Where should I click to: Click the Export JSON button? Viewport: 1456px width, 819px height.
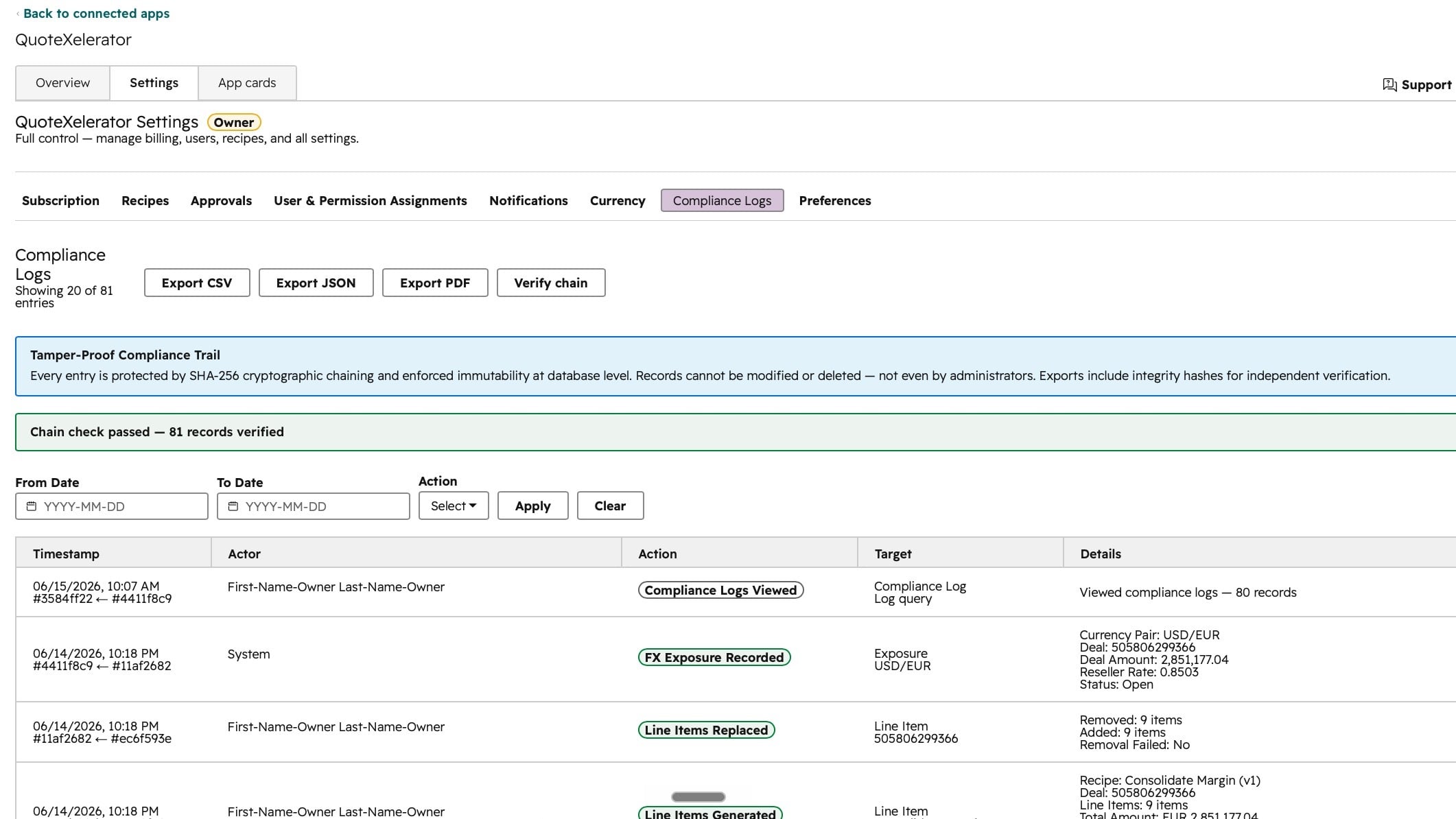point(316,283)
